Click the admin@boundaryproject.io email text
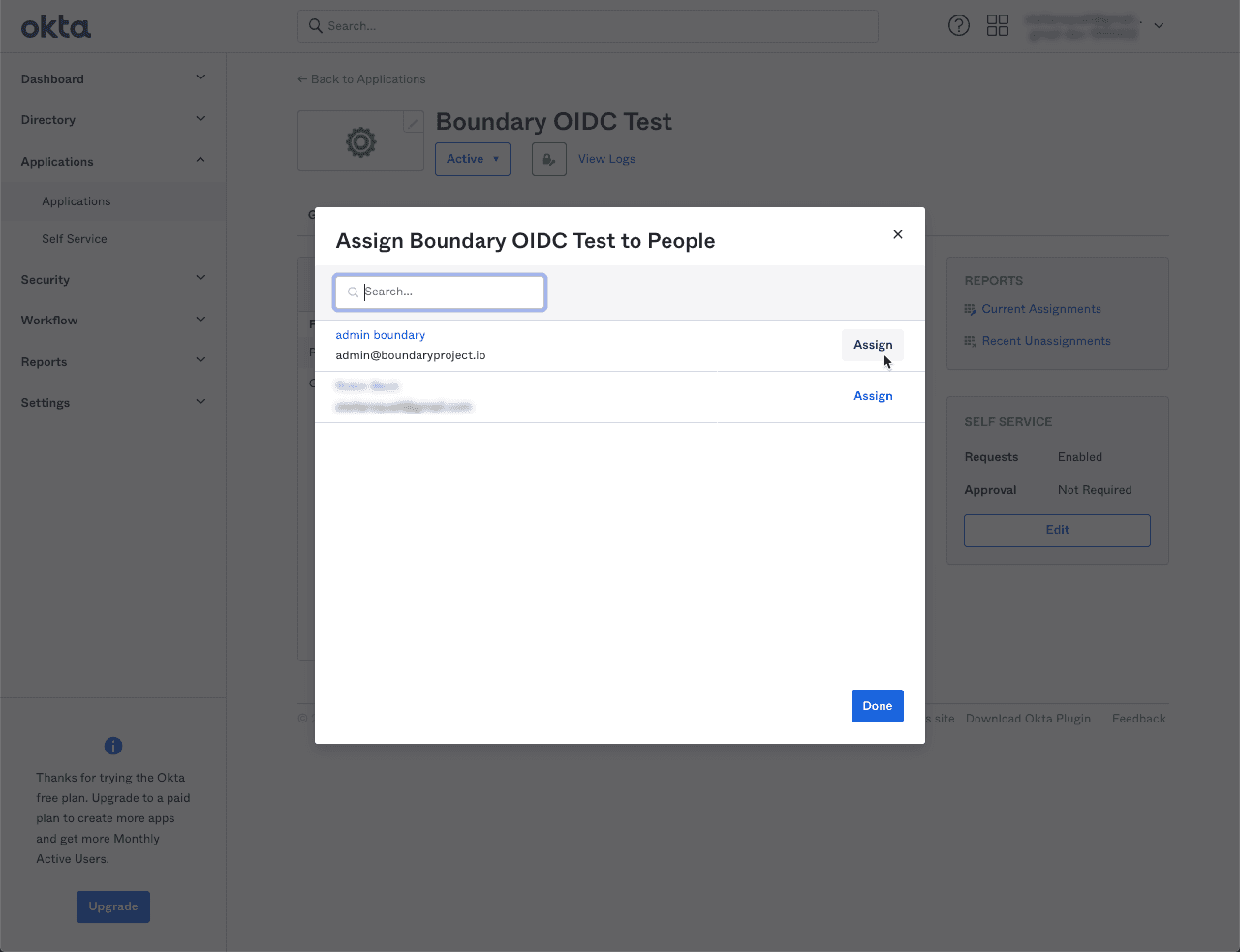This screenshot has width=1240, height=952. (411, 355)
